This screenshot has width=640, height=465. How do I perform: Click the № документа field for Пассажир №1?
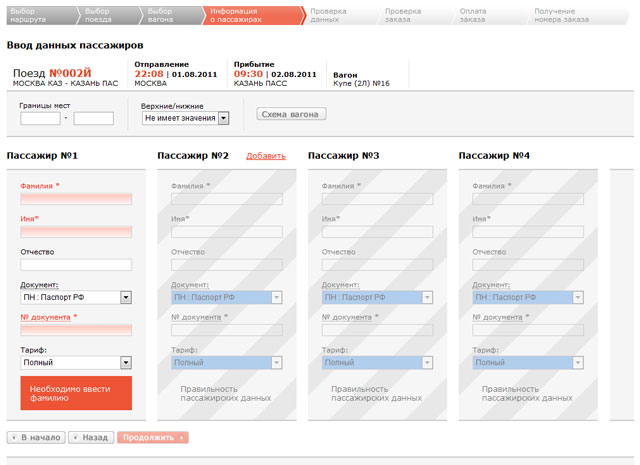(76, 329)
